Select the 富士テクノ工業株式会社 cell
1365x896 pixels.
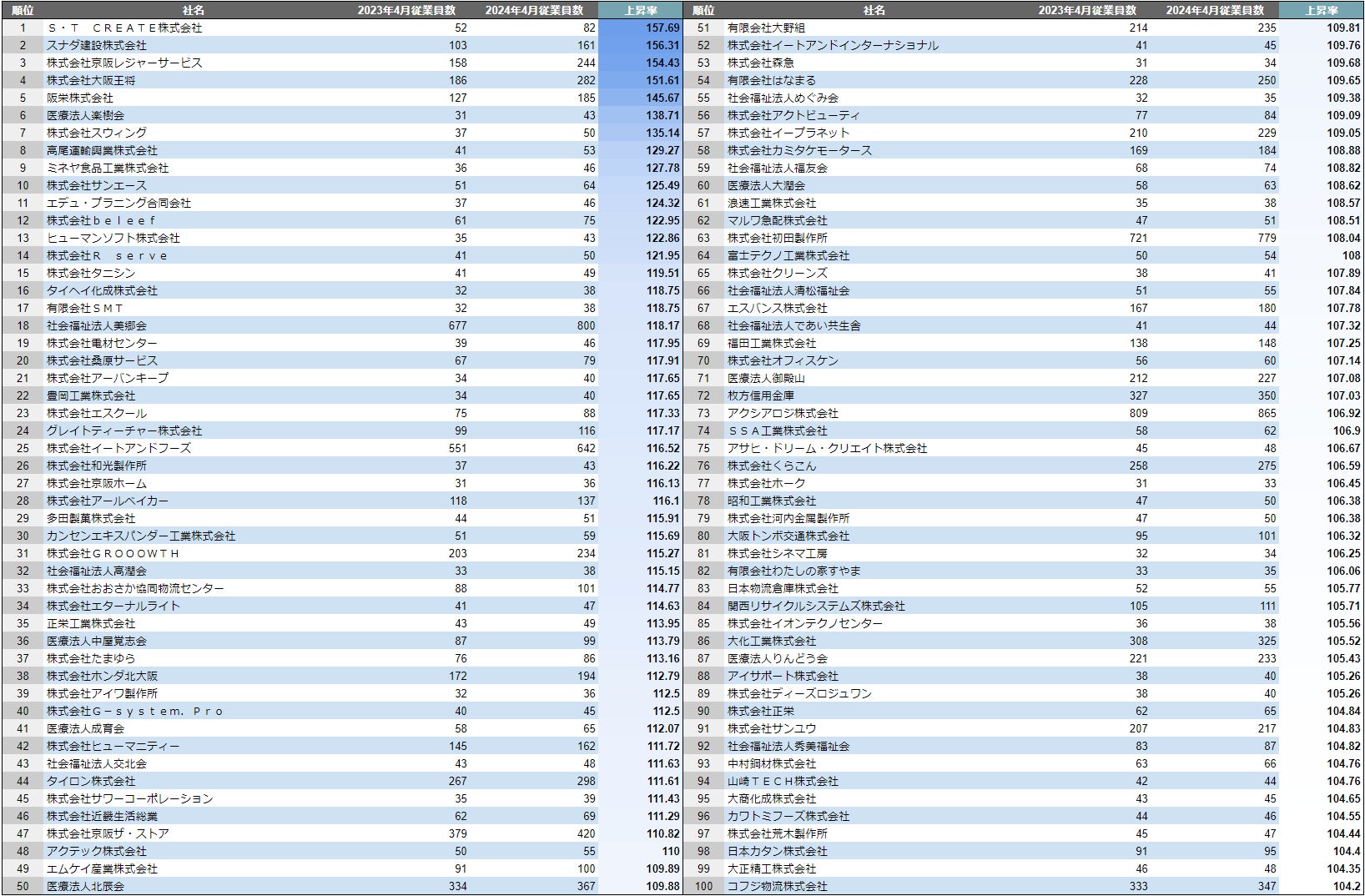point(788,255)
